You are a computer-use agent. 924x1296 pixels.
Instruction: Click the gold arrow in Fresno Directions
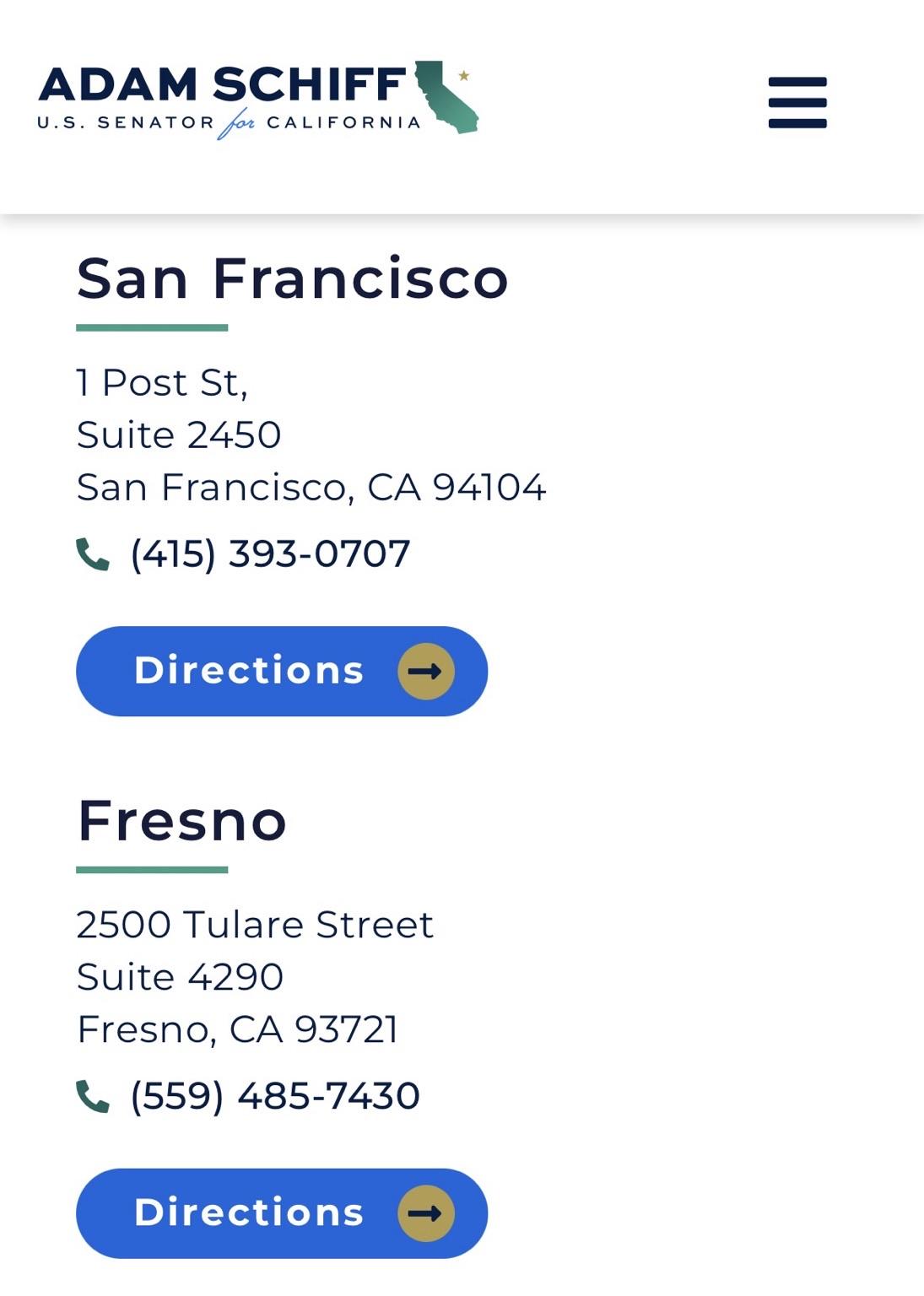(x=426, y=1213)
